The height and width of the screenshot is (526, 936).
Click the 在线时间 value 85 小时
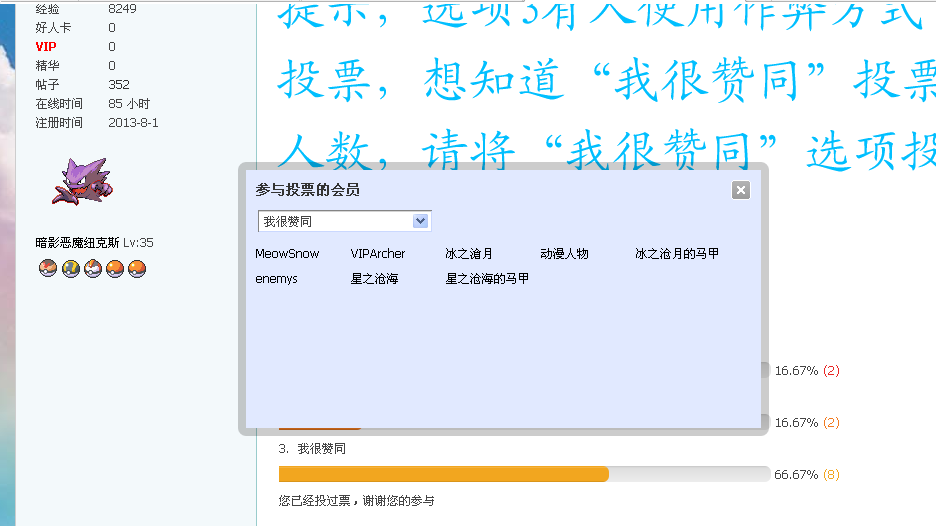tap(129, 104)
